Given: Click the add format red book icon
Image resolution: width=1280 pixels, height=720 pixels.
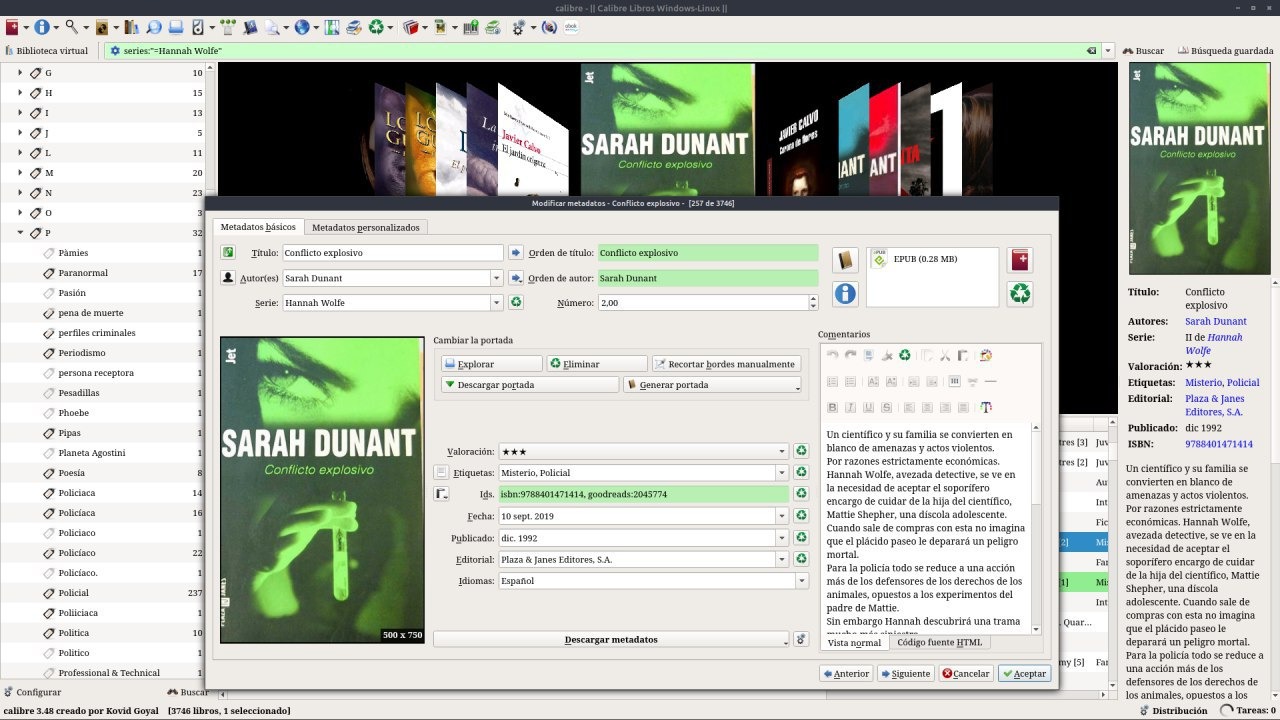Looking at the screenshot, I should click(1020, 260).
